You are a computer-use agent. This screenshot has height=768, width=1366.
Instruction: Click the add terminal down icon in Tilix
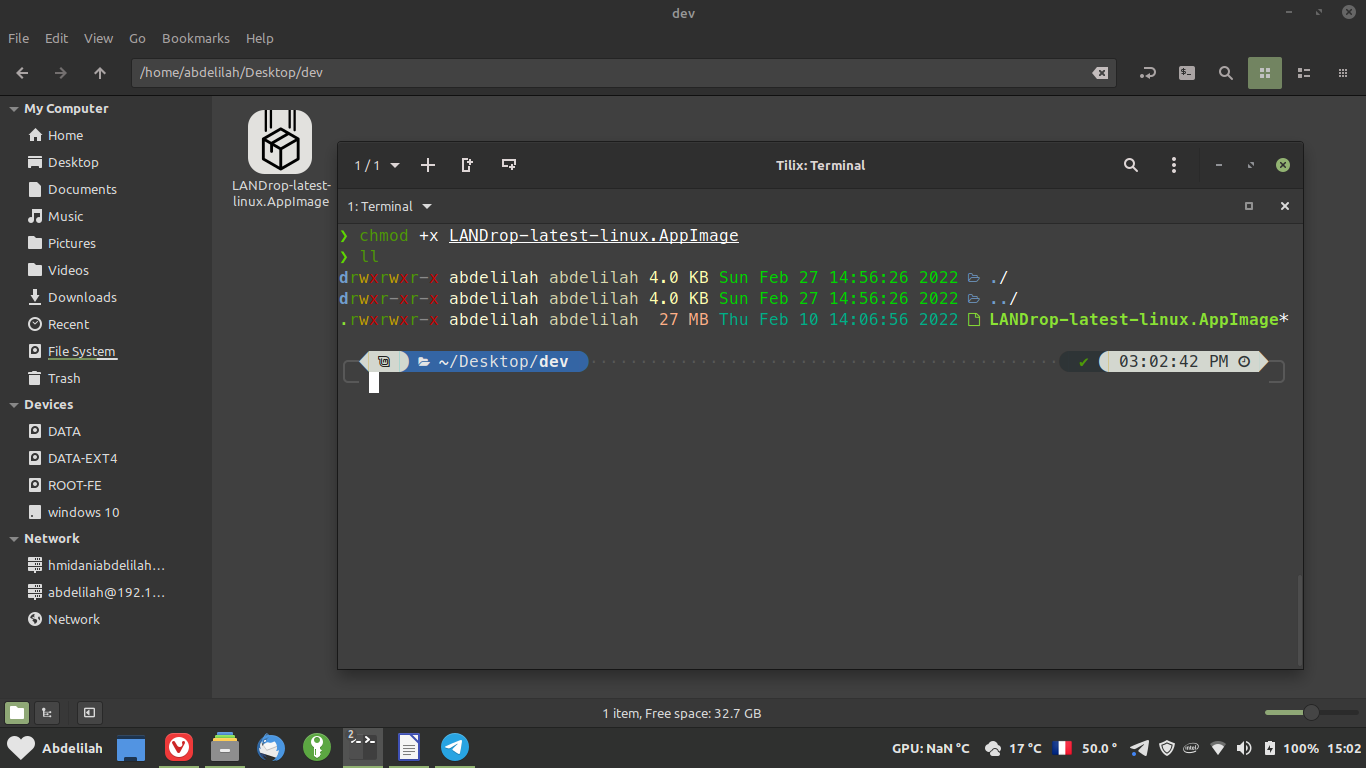pyautogui.click(x=509, y=165)
